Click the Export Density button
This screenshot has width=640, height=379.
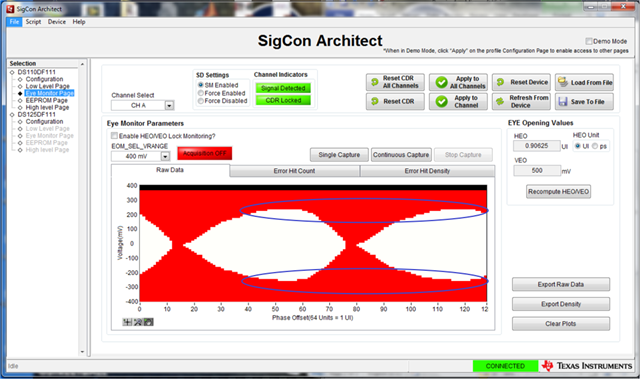tap(561, 304)
